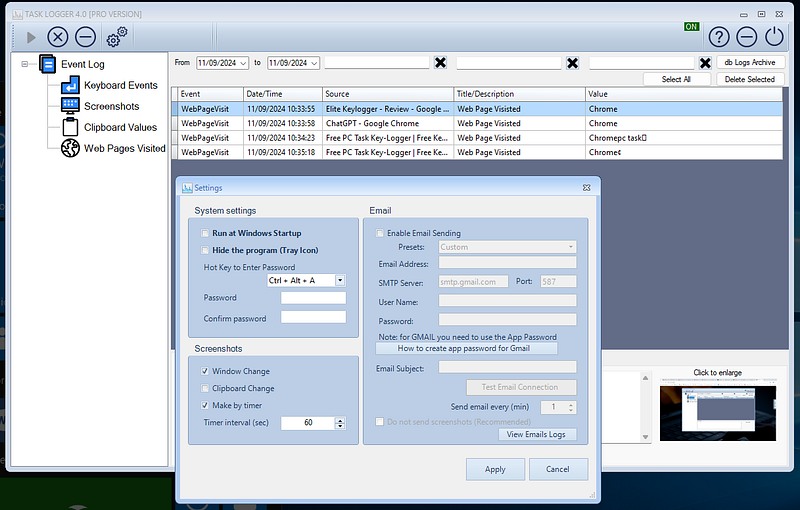Uncheck the Window Change checkbox
Screen dimensions: 800x510
pos(205,371)
